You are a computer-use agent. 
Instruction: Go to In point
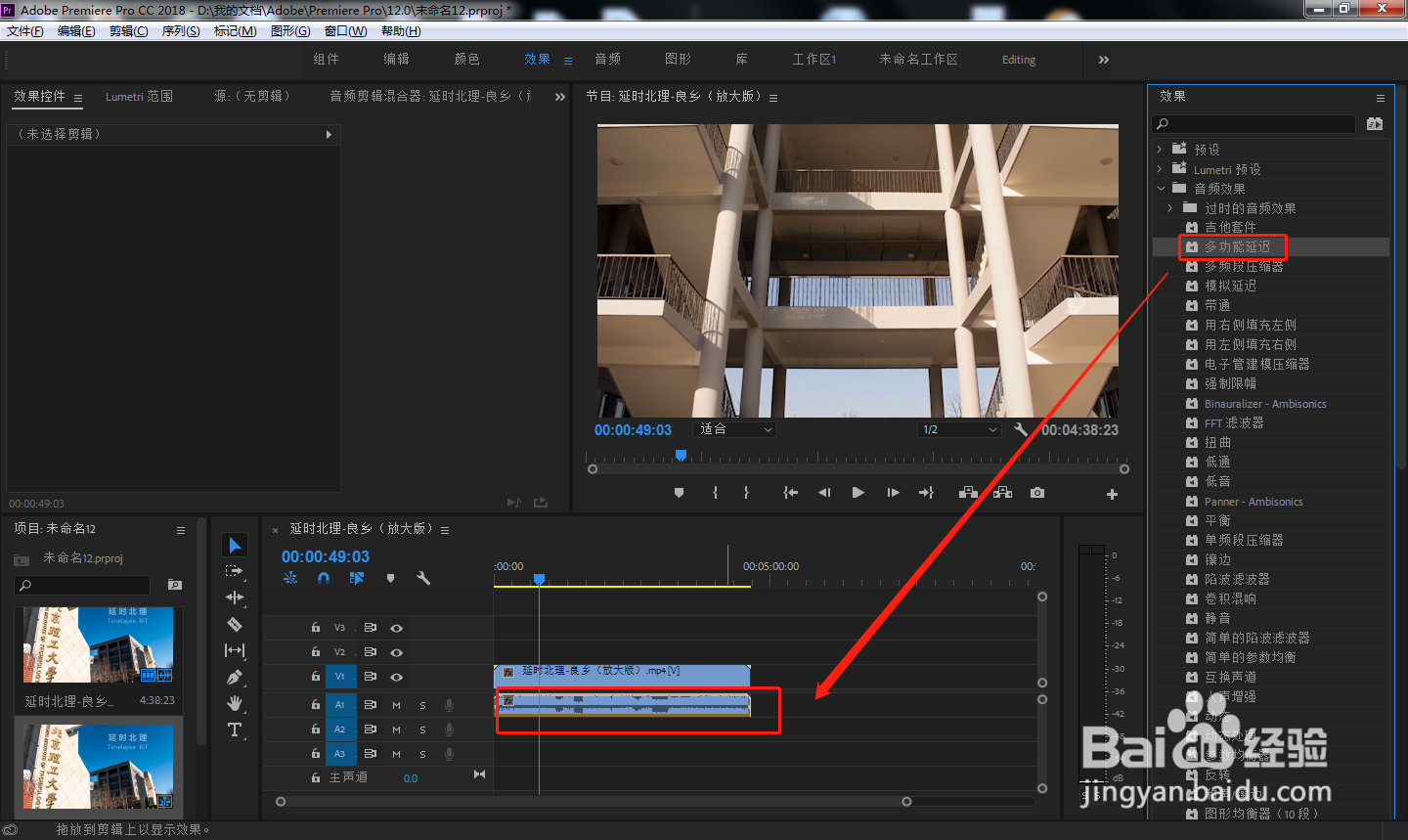tap(790, 493)
